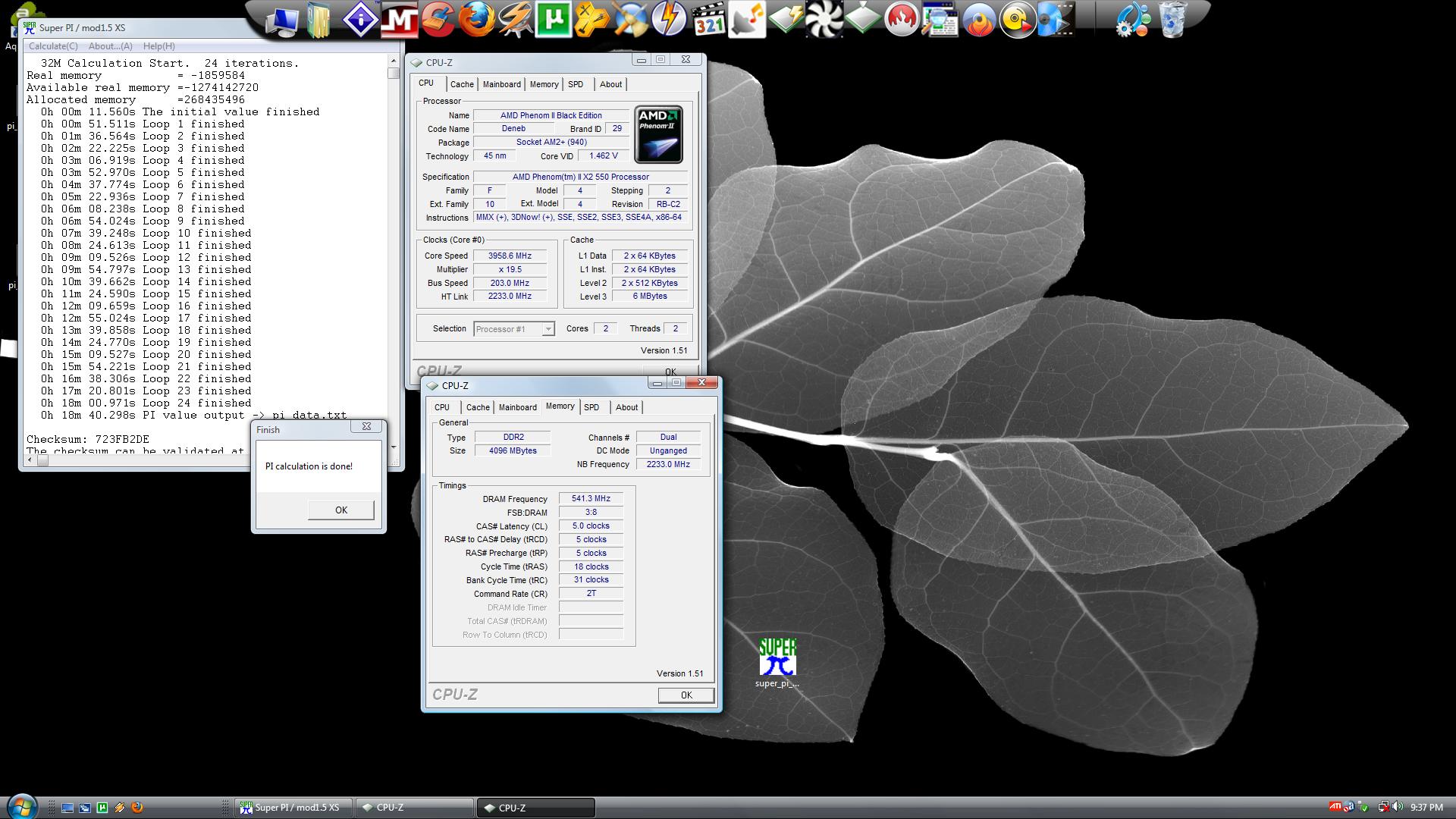
Task: Switch to Super PI / mod1.5 XS taskbar button
Action: (293, 808)
